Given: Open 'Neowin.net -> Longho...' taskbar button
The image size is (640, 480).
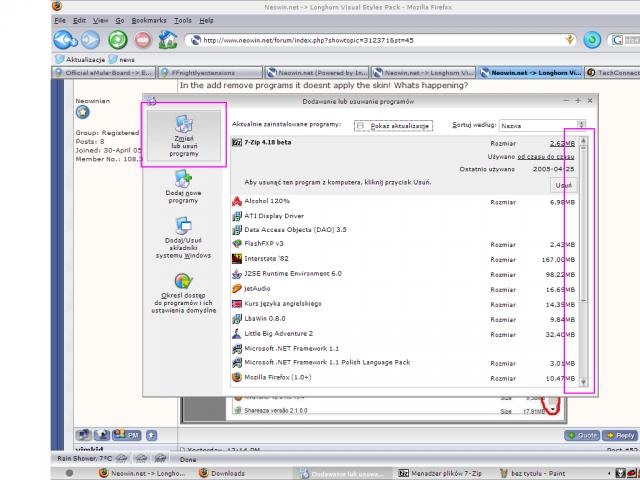Looking at the screenshot, I should tap(143, 473).
